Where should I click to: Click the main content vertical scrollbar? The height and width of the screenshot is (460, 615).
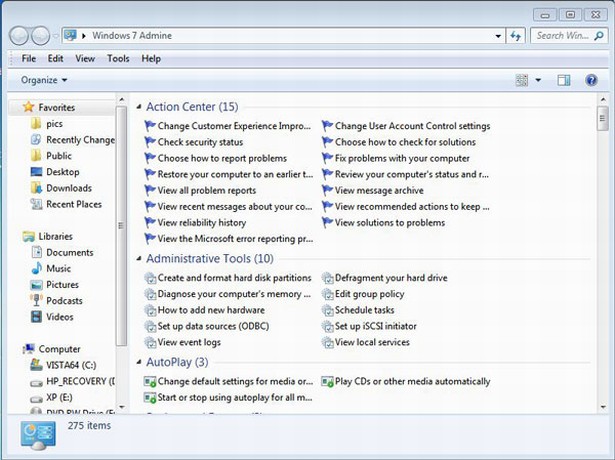pyautogui.click(x=602, y=250)
